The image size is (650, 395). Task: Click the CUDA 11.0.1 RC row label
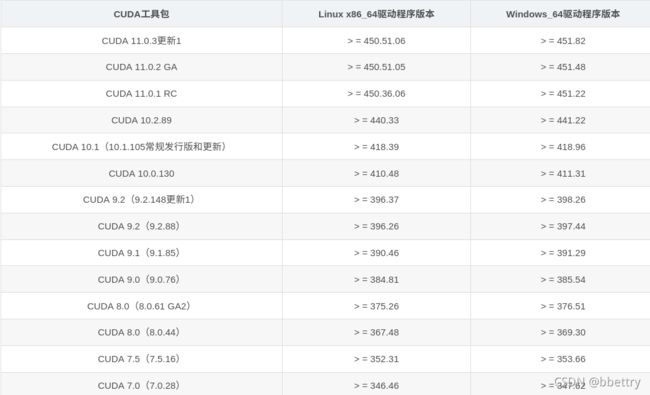[x=141, y=94]
